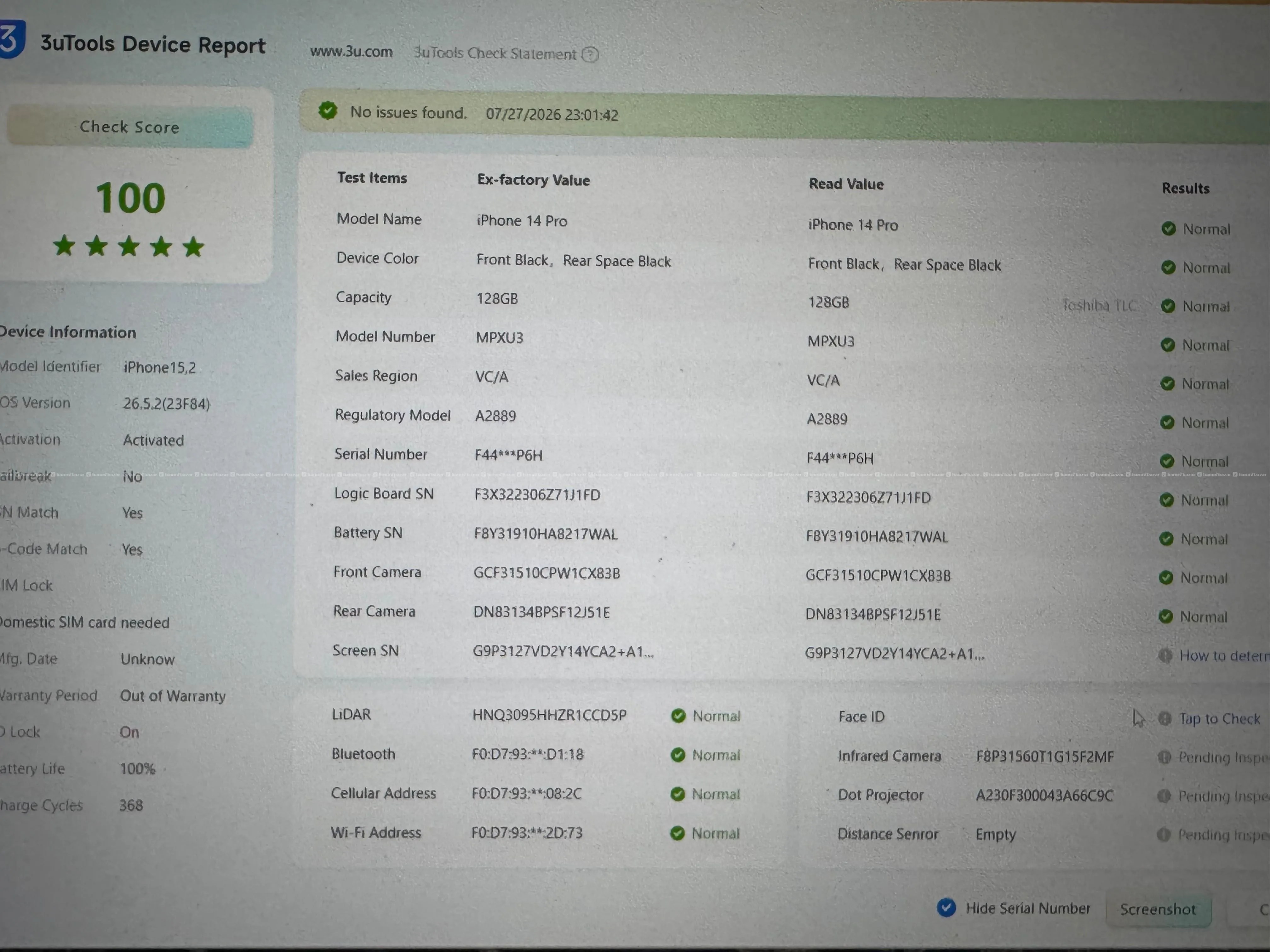Click the Normal status icon for Battery SN
Screen dimensions: 1270x952
tap(1166, 538)
